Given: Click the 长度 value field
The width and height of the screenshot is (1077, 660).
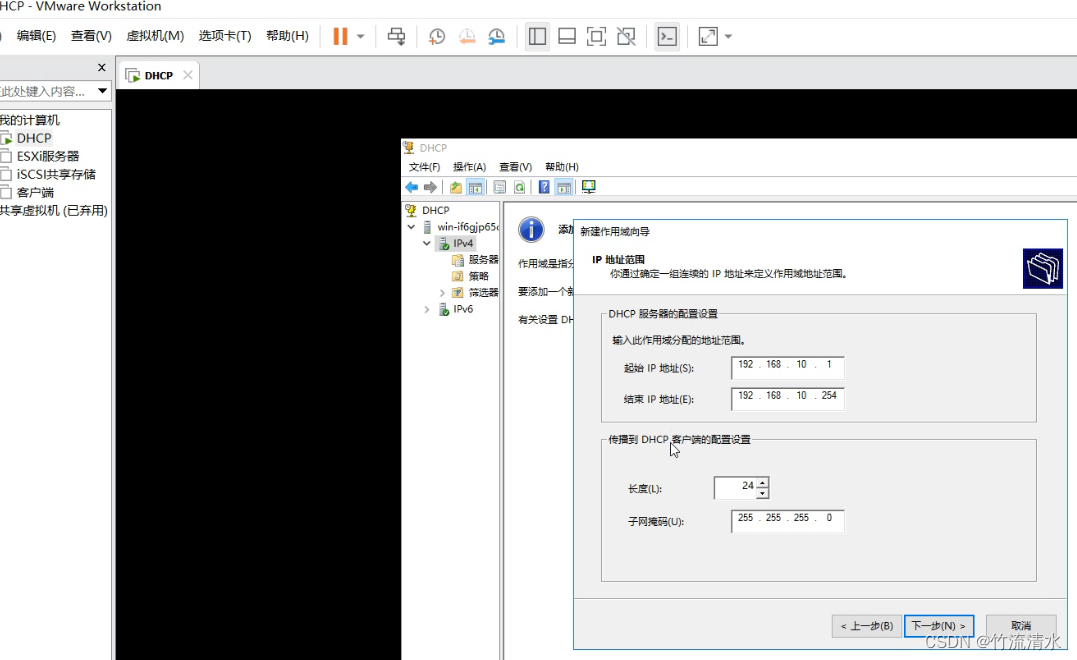Looking at the screenshot, I should [735, 488].
